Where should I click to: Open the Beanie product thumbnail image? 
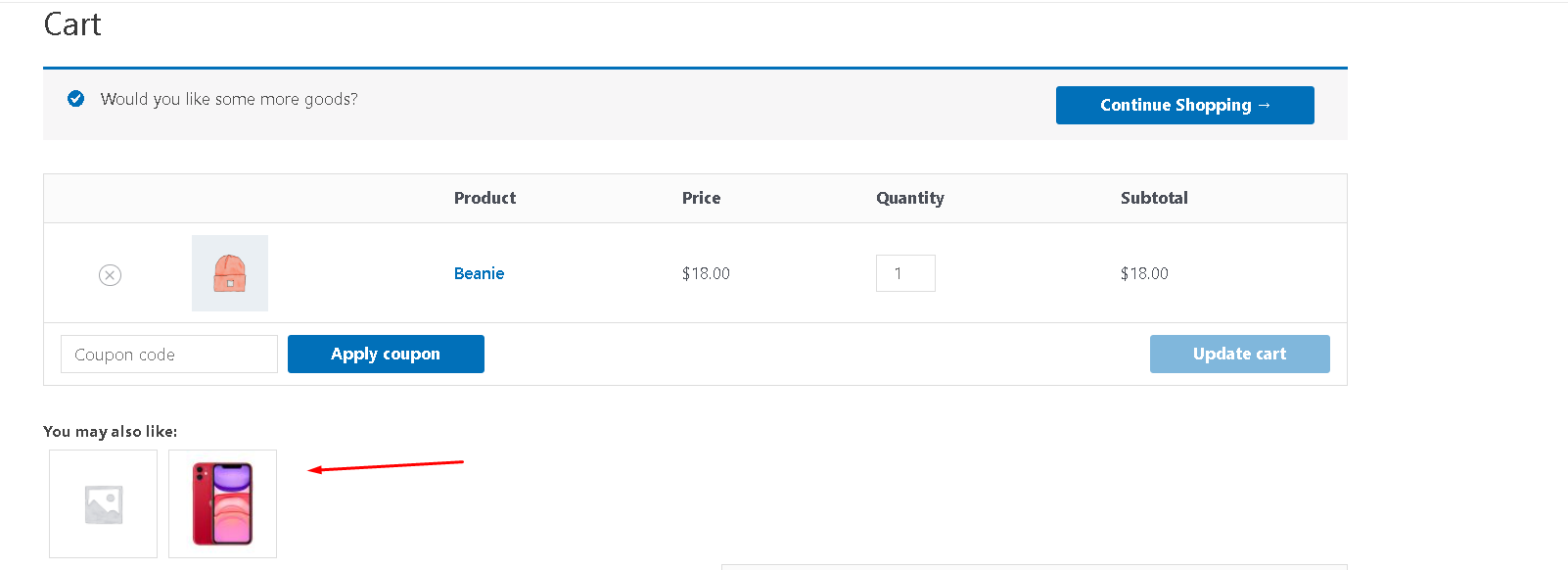coord(230,273)
